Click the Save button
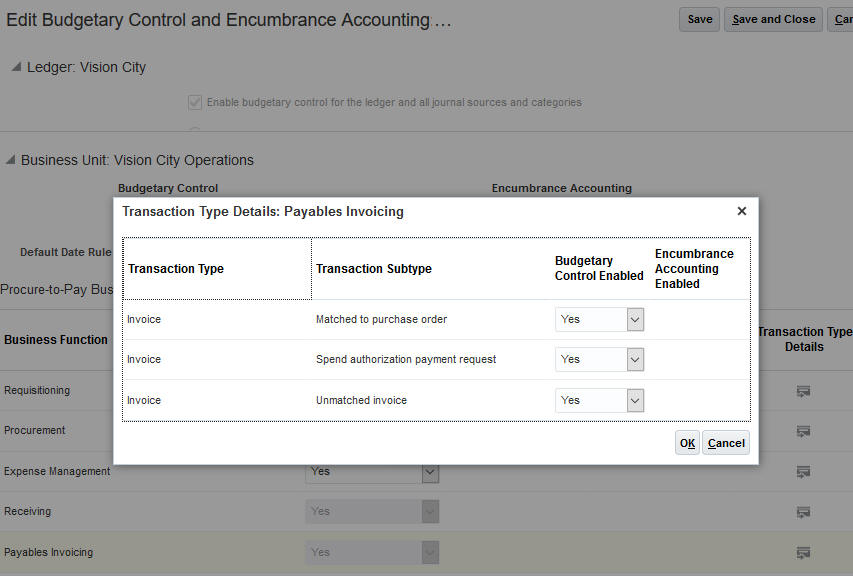853x576 pixels. [x=700, y=19]
